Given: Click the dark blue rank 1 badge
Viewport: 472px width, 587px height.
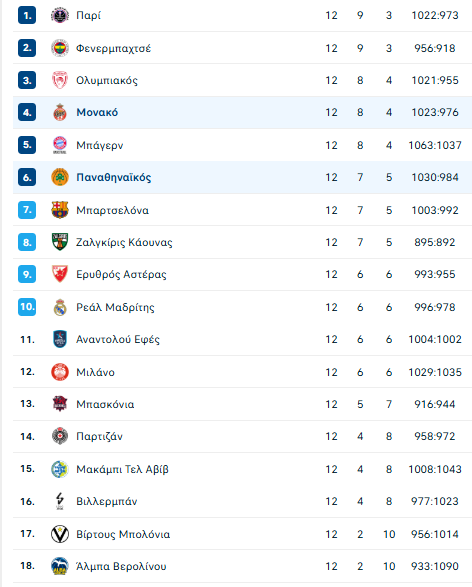Looking at the screenshot, I should 27,15.
